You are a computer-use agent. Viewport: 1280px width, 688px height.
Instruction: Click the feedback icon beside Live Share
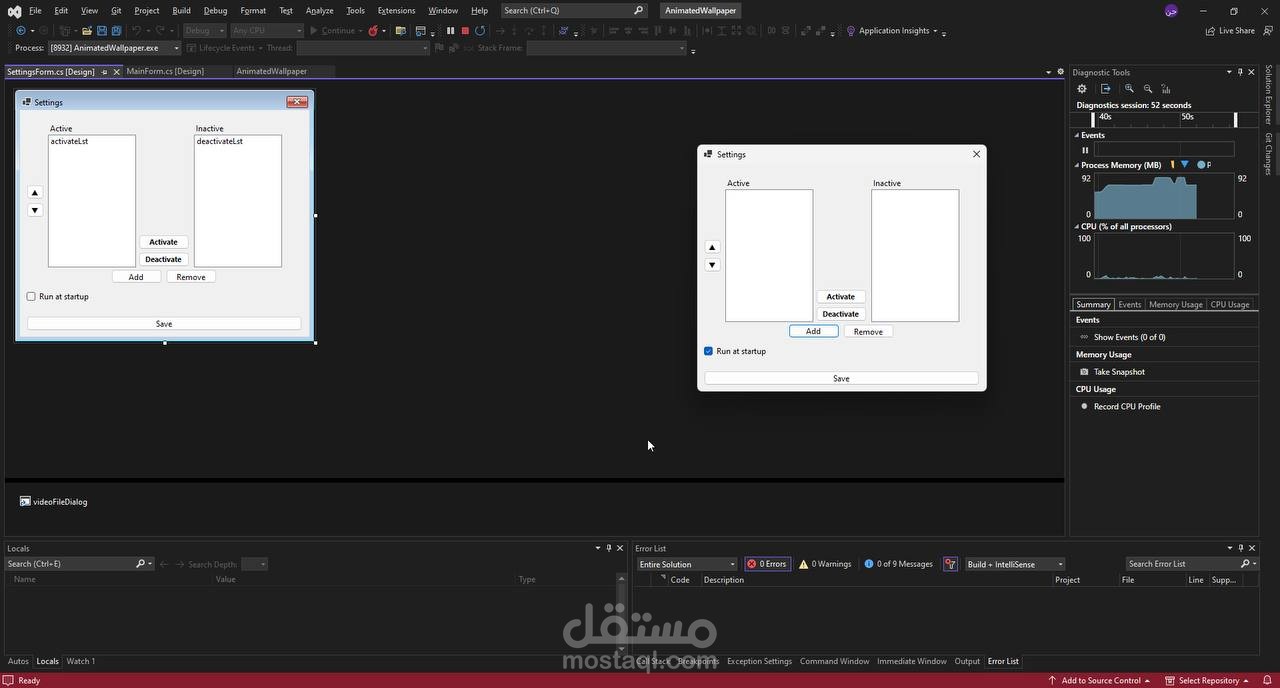[x=1268, y=31]
